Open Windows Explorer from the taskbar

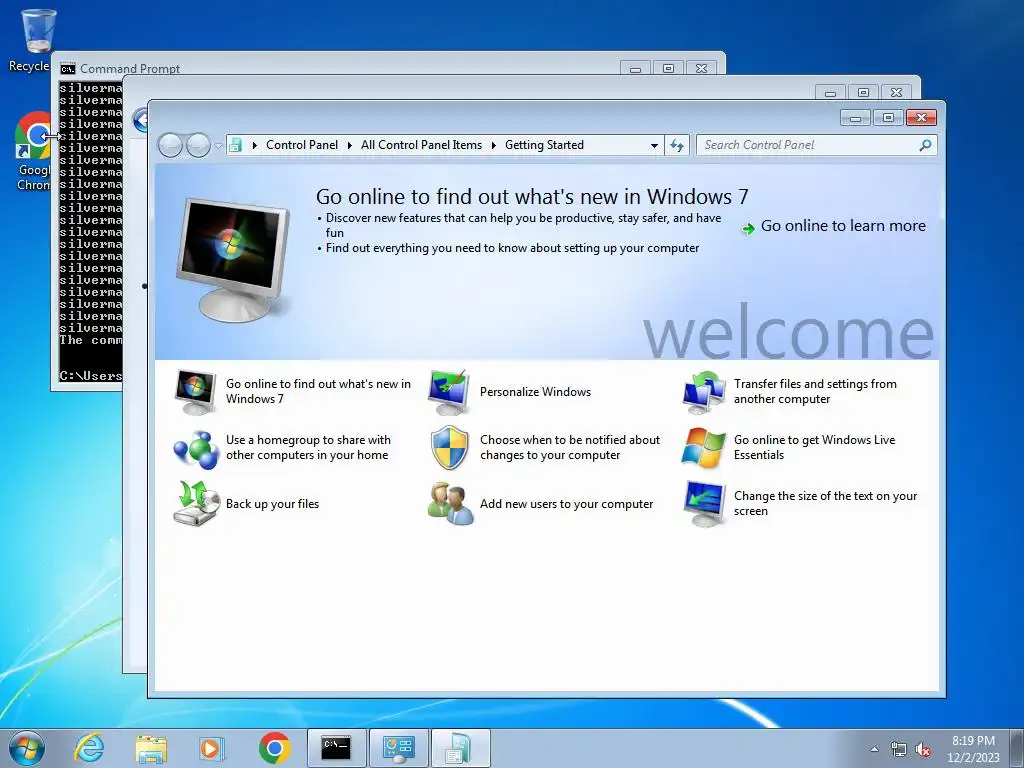click(x=151, y=748)
